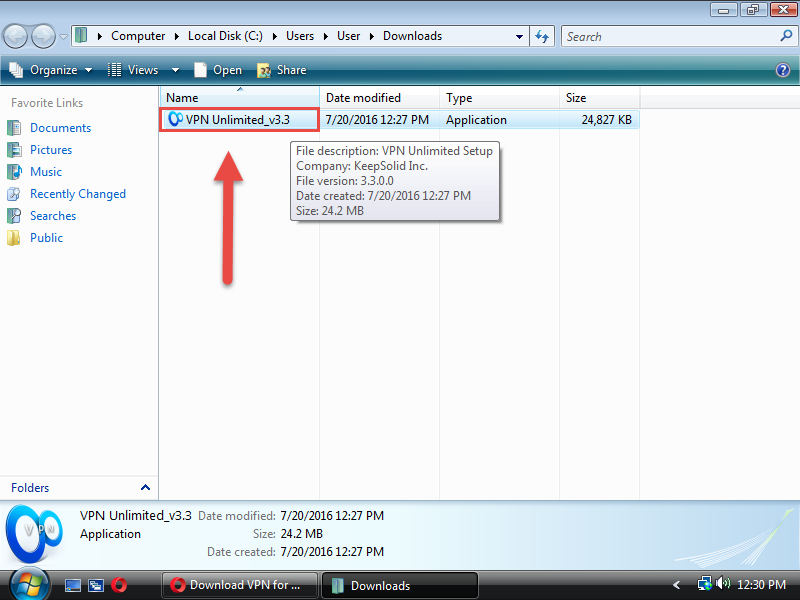This screenshot has height=600, width=800.
Task: Open Pictures favorite link
Action: pos(51,149)
